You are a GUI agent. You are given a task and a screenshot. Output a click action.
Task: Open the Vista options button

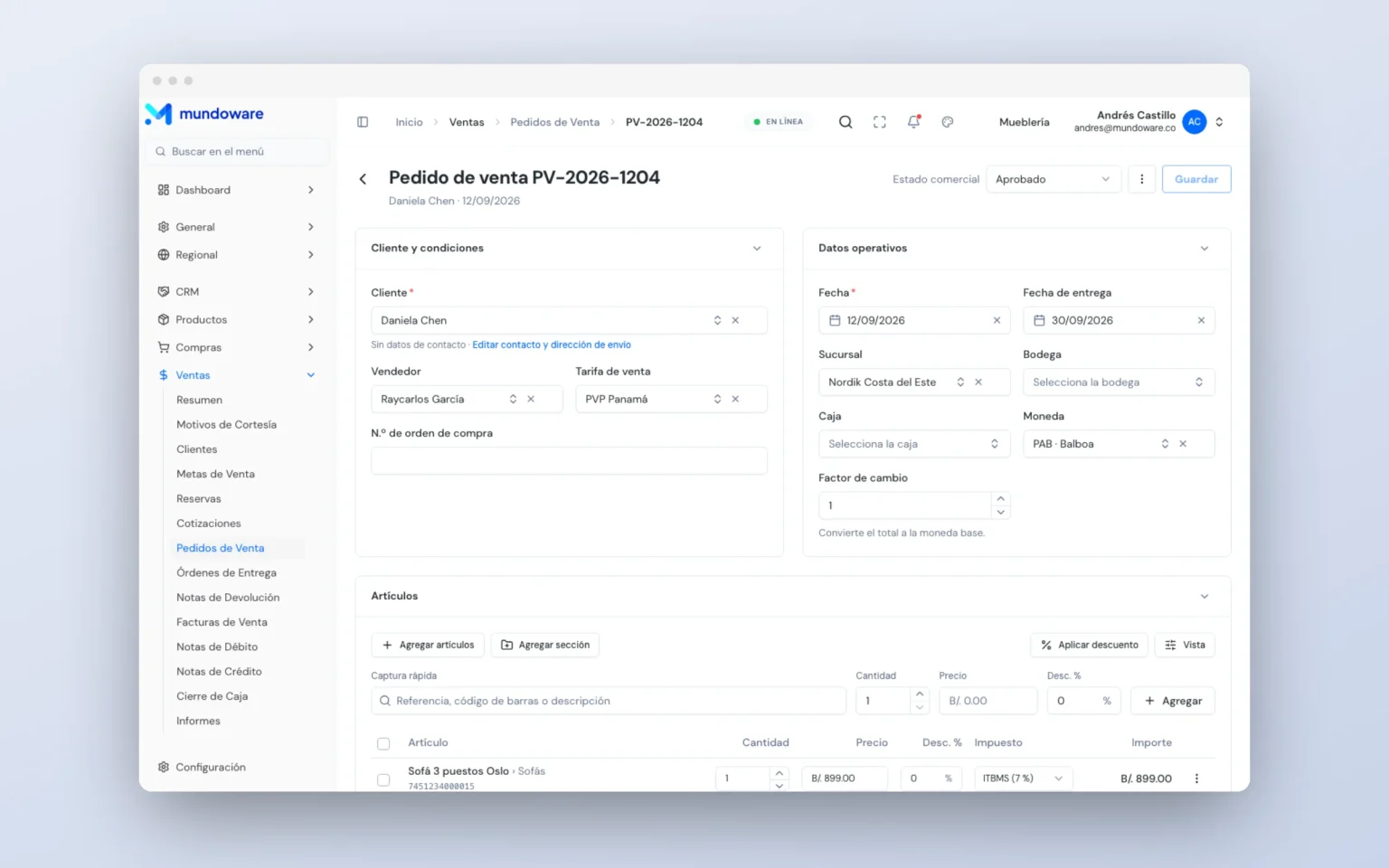tap(1185, 645)
